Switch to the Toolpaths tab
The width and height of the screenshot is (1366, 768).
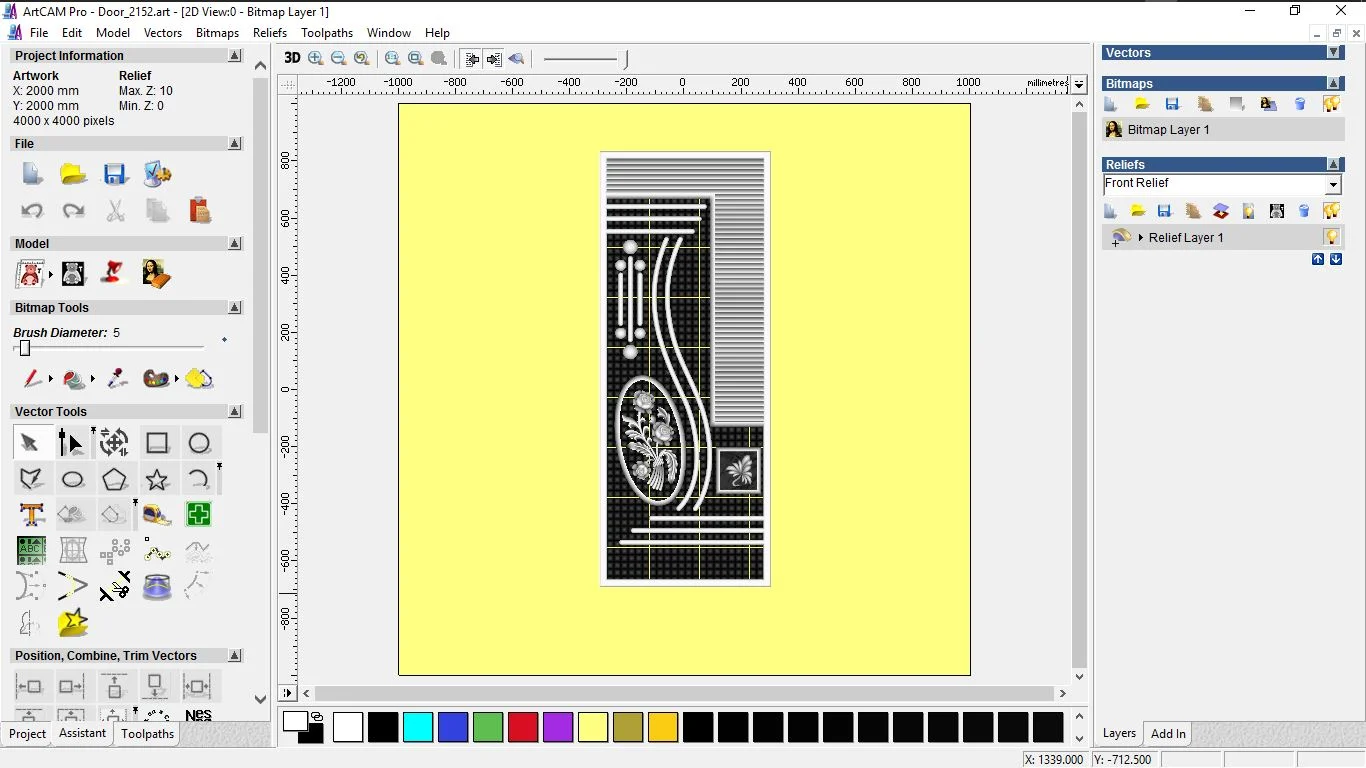click(x=148, y=733)
